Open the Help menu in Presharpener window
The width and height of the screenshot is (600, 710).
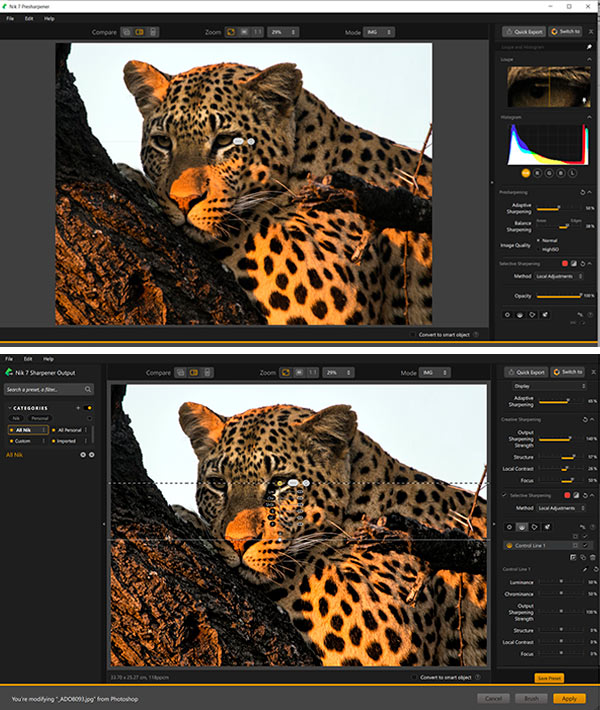point(49,18)
